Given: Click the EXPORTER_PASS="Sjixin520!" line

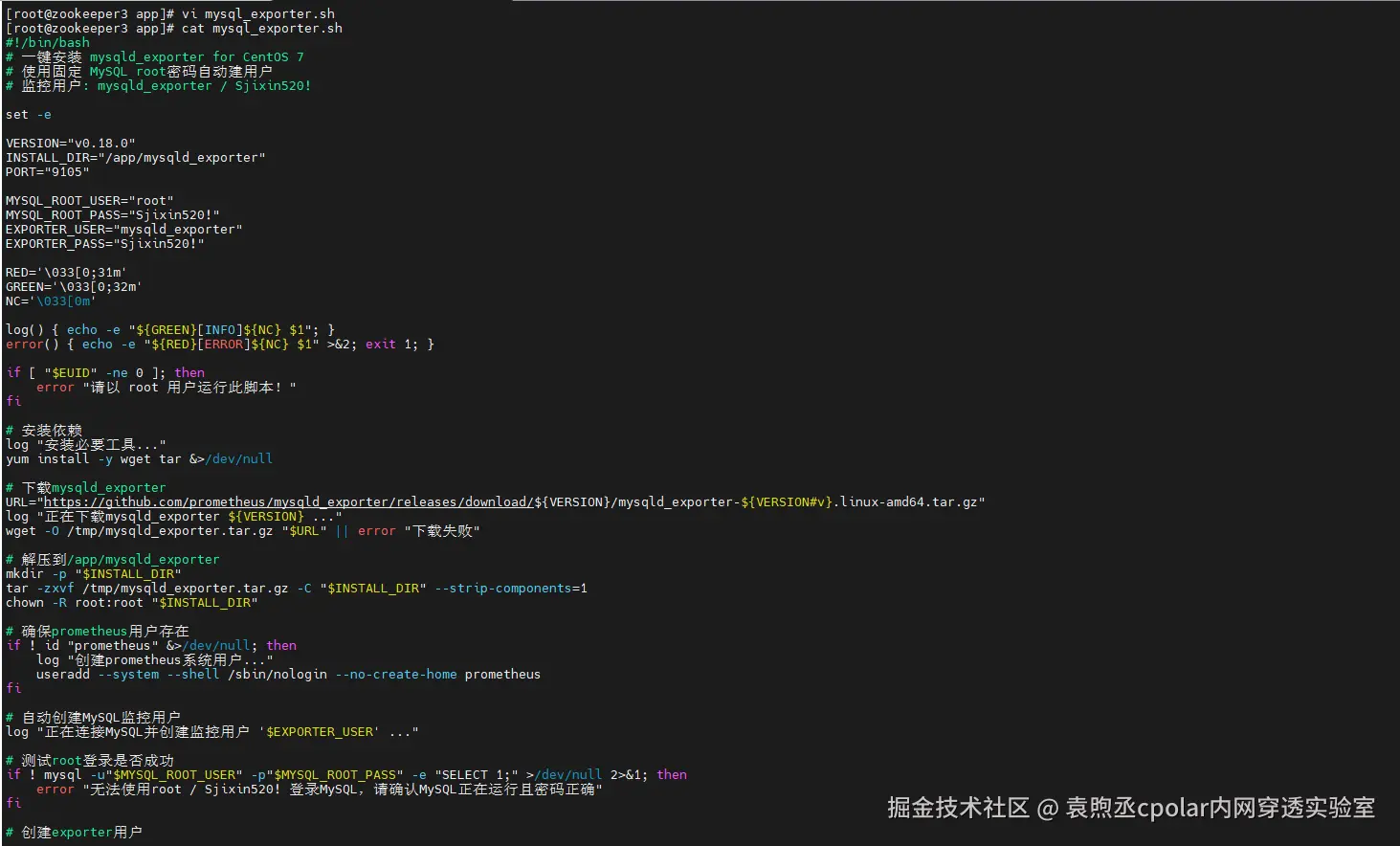Looking at the screenshot, I should (105, 244).
